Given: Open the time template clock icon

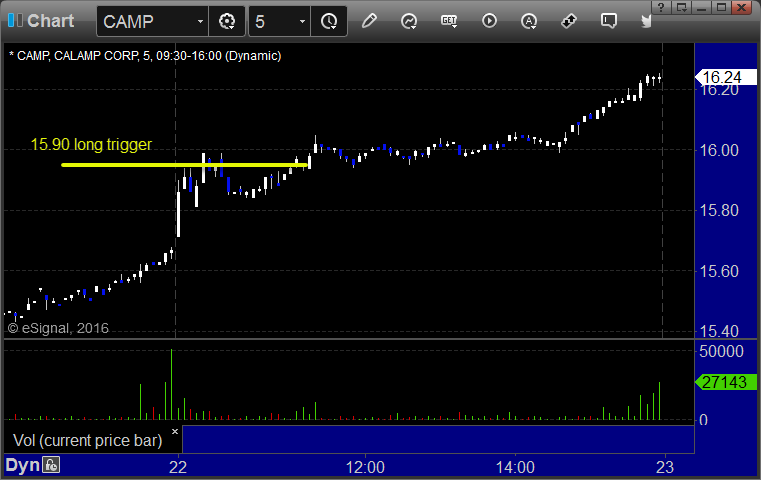Looking at the screenshot, I should tap(329, 21).
